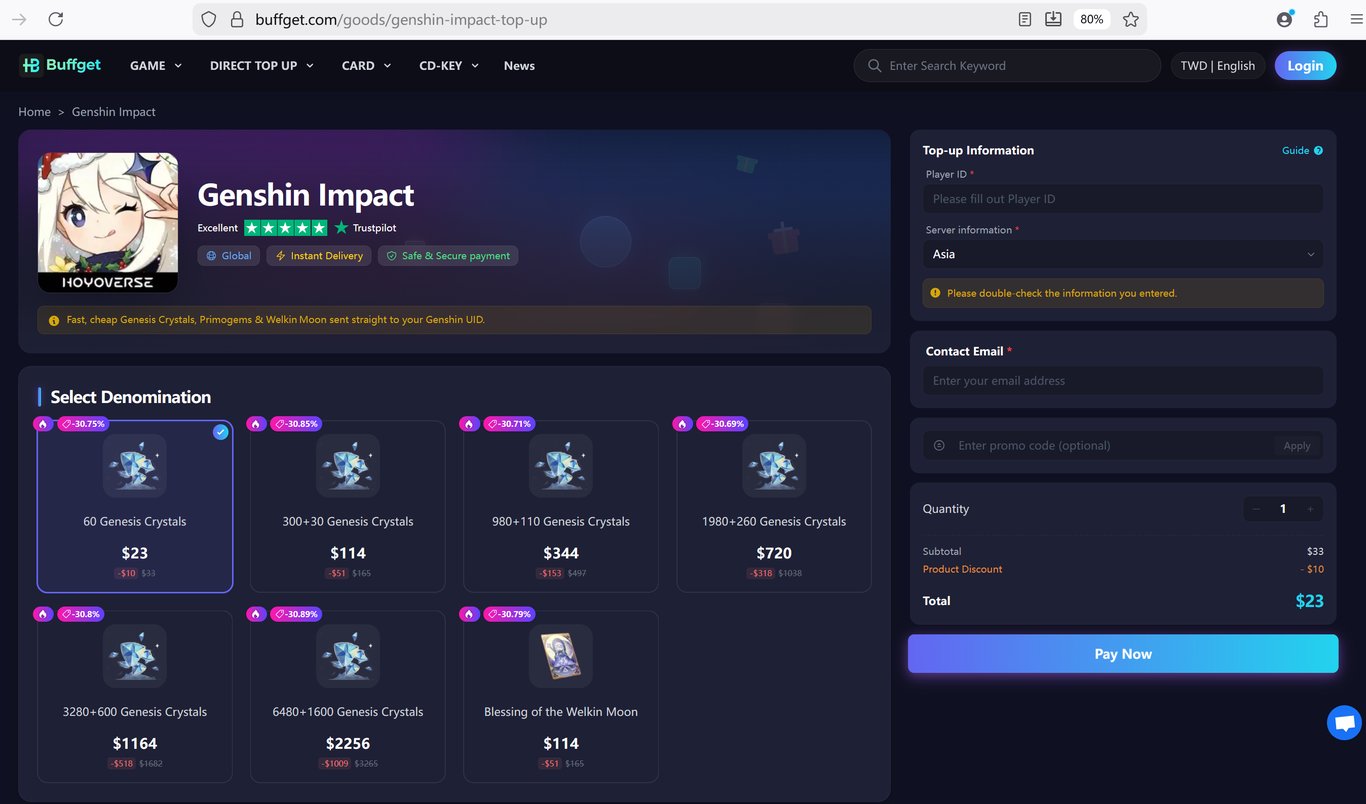The width and height of the screenshot is (1366, 804).
Task: Click the Total amount $23
Action: click(1309, 601)
